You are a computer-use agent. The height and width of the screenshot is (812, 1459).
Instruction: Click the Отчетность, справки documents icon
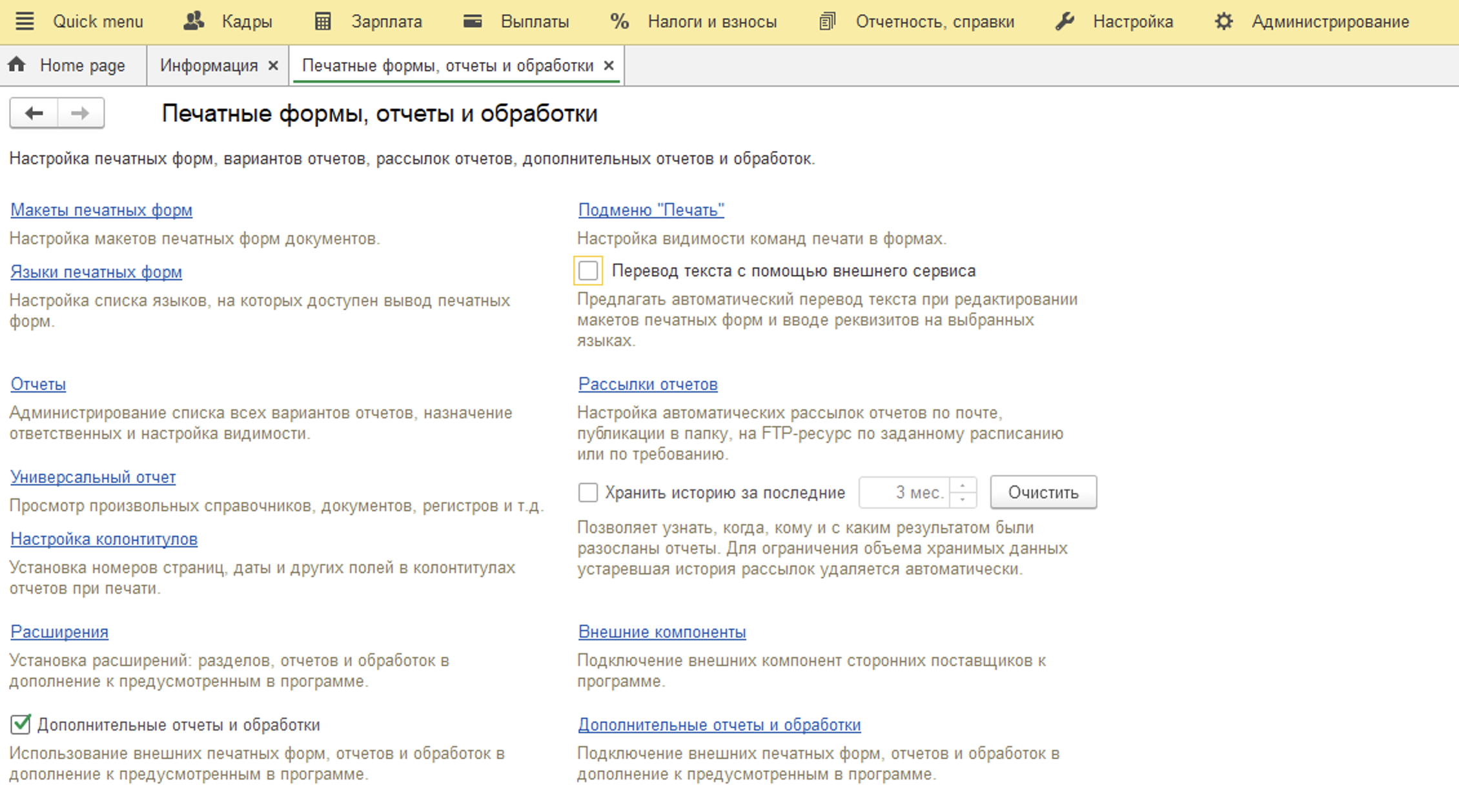(827, 21)
